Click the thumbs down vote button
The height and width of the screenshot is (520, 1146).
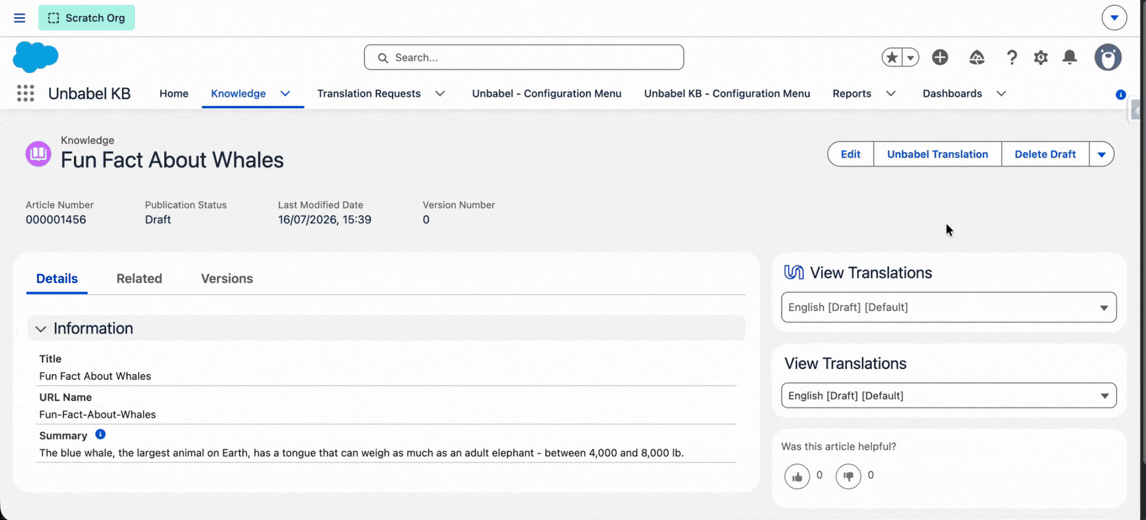pos(849,476)
